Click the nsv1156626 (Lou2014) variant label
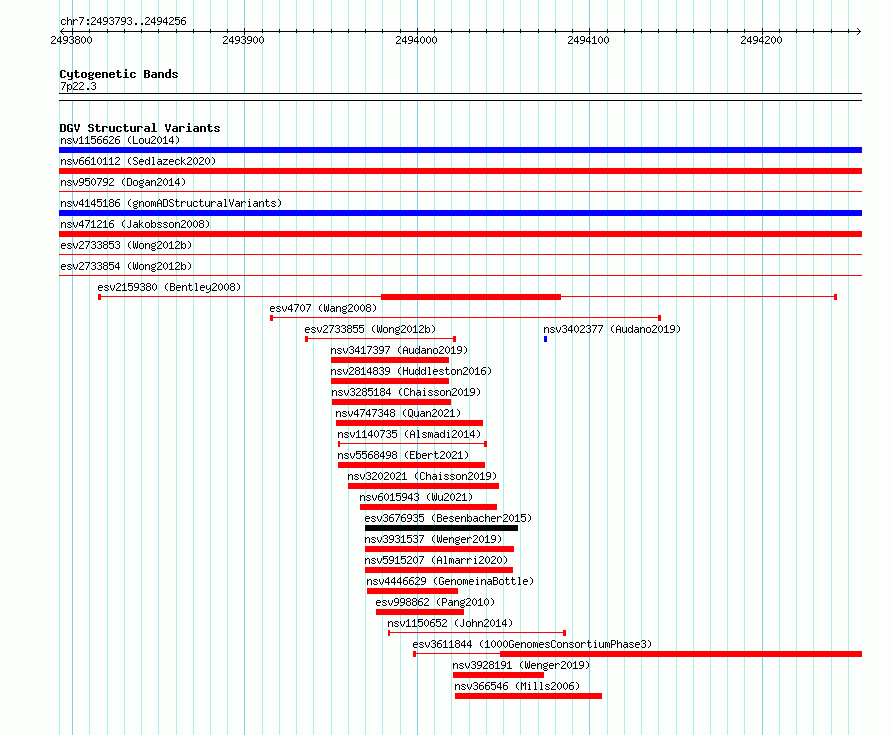Screen dimensions: 890x735 [120, 140]
